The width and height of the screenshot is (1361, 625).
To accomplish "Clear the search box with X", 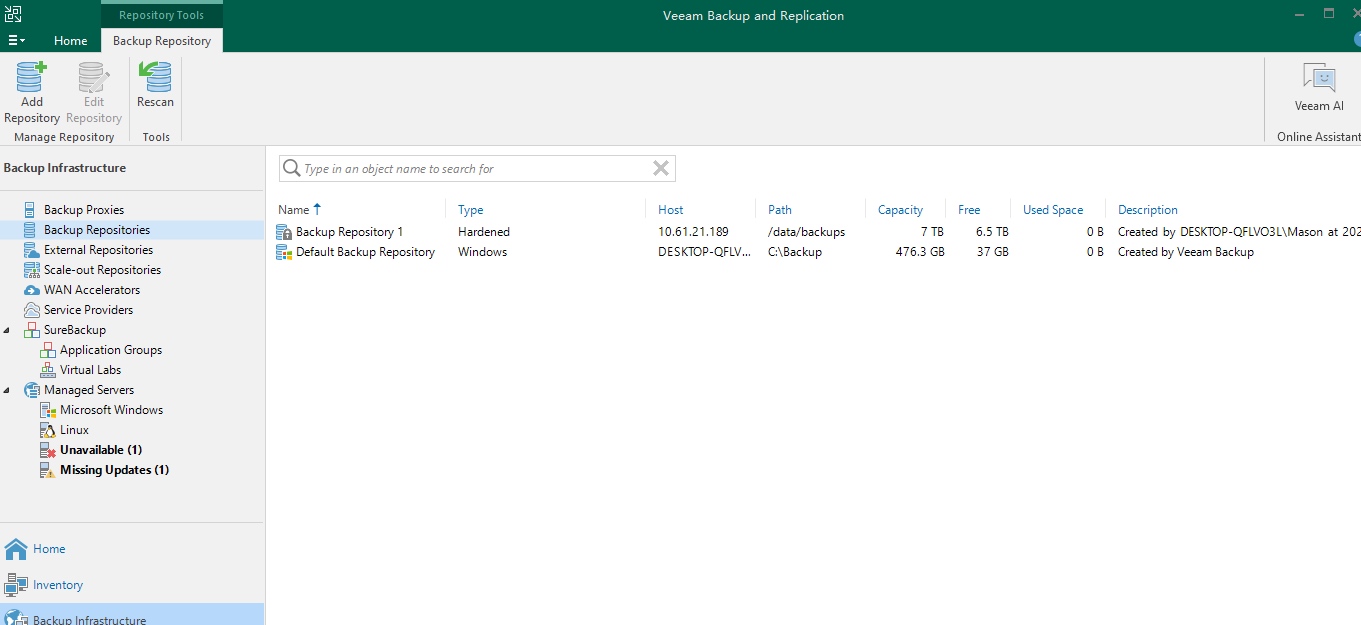I will pyautogui.click(x=661, y=169).
